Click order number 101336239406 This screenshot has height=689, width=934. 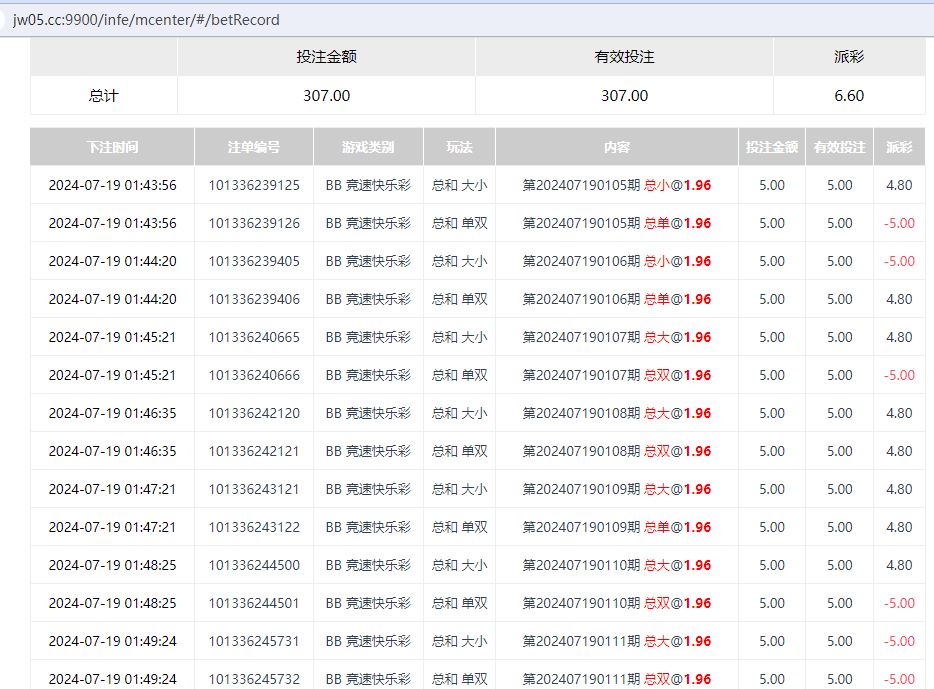click(x=254, y=299)
